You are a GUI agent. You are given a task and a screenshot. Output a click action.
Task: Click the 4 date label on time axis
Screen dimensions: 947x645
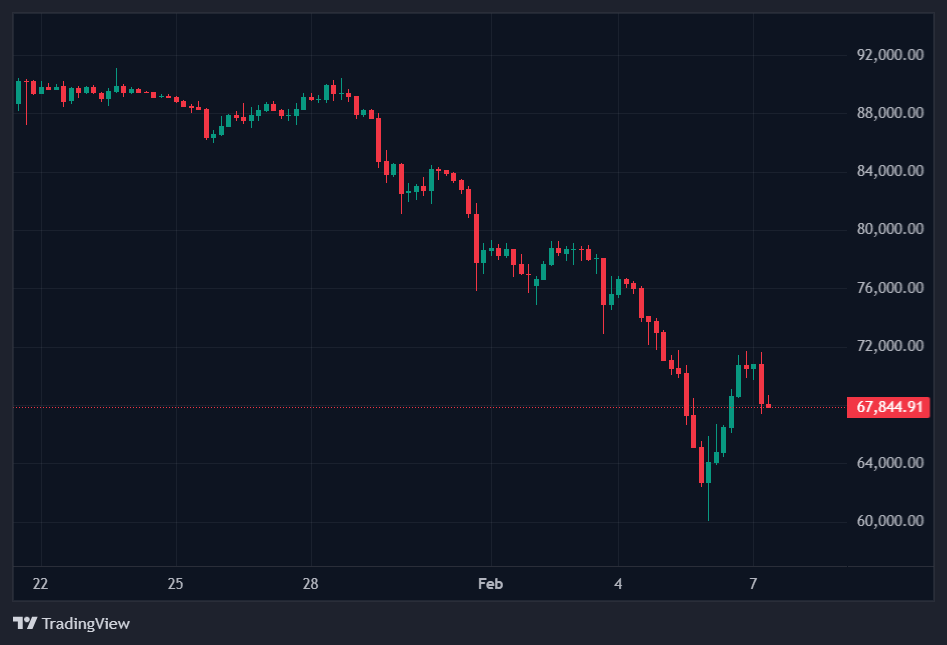point(618,583)
